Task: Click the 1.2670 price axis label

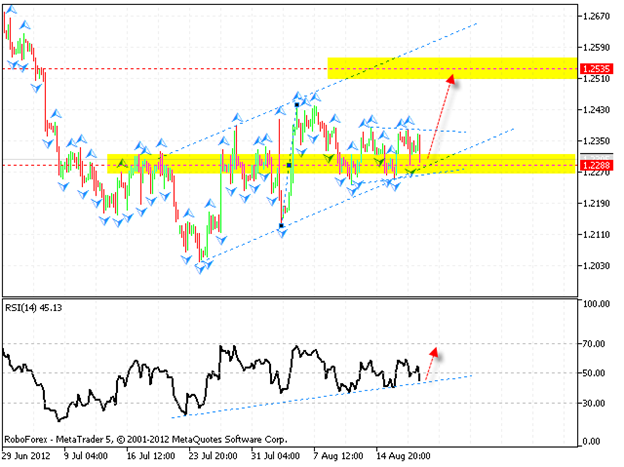Action: click(x=596, y=16)
